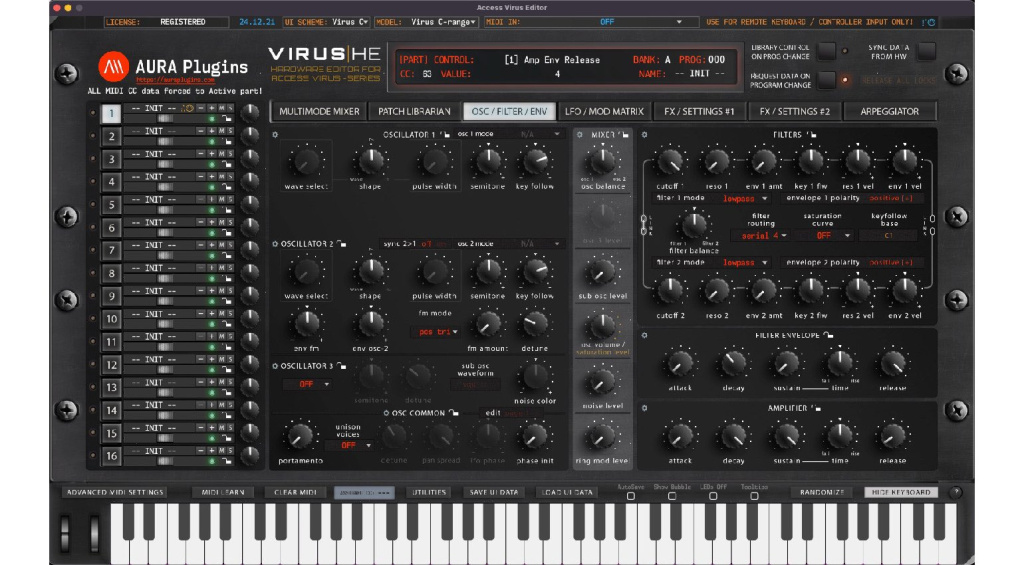Click the Osc Common section gear icon

click(x=386, y=413)
